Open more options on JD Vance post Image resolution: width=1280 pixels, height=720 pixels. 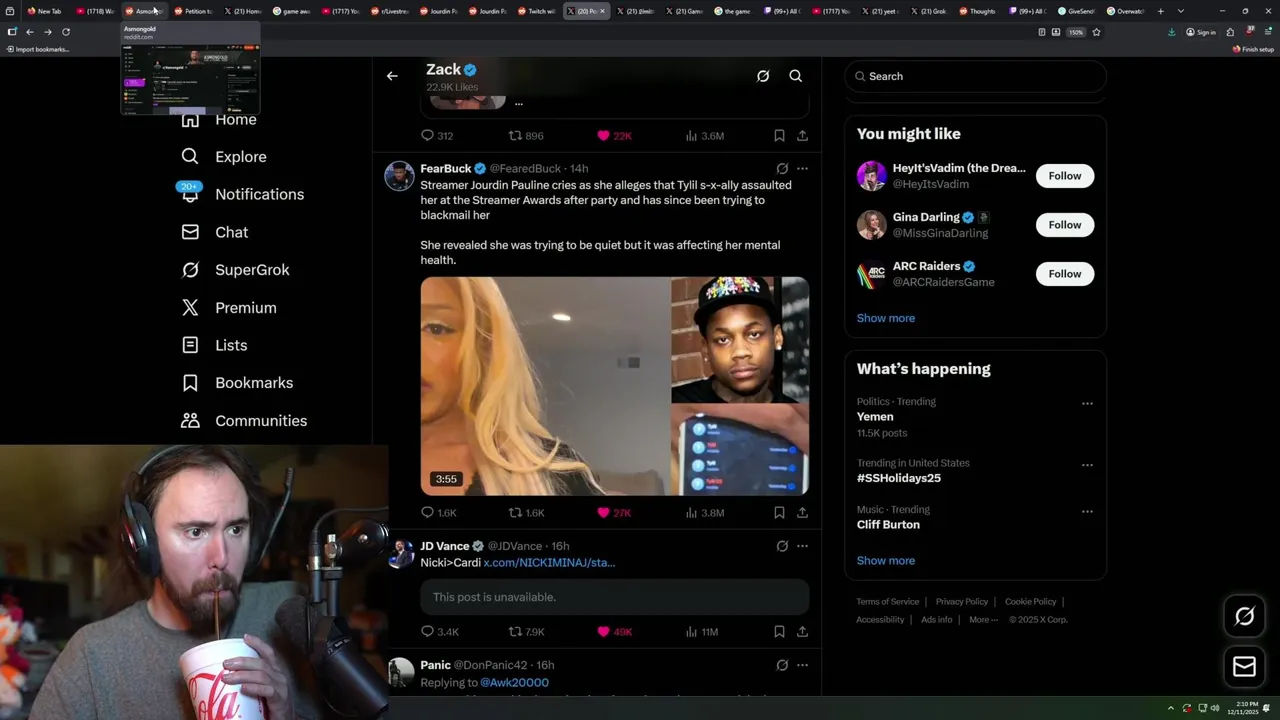[802, 546]
